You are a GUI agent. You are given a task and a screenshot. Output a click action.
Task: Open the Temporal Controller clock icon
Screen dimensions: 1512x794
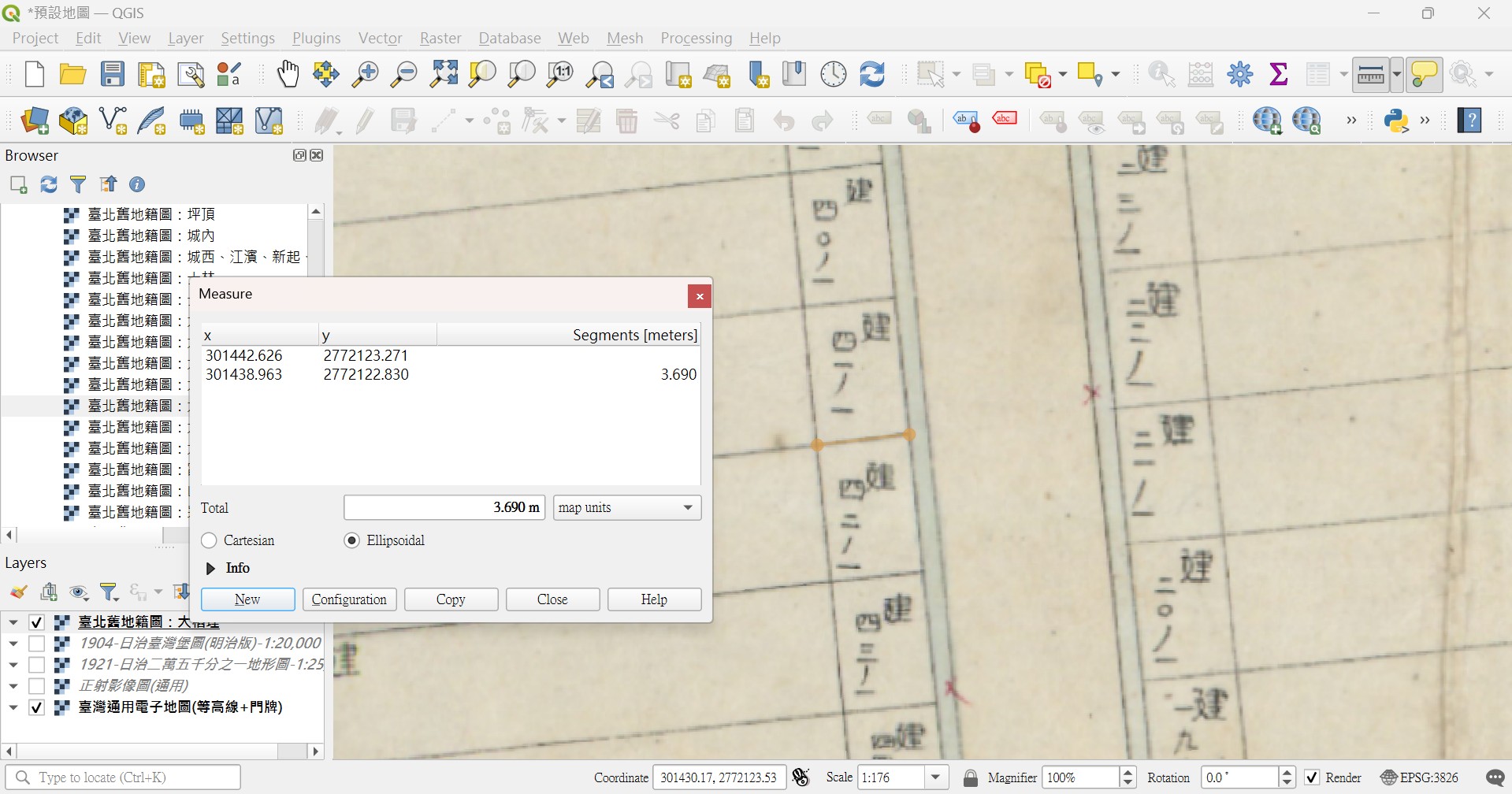pyautogui.click(x=834, y=74)
